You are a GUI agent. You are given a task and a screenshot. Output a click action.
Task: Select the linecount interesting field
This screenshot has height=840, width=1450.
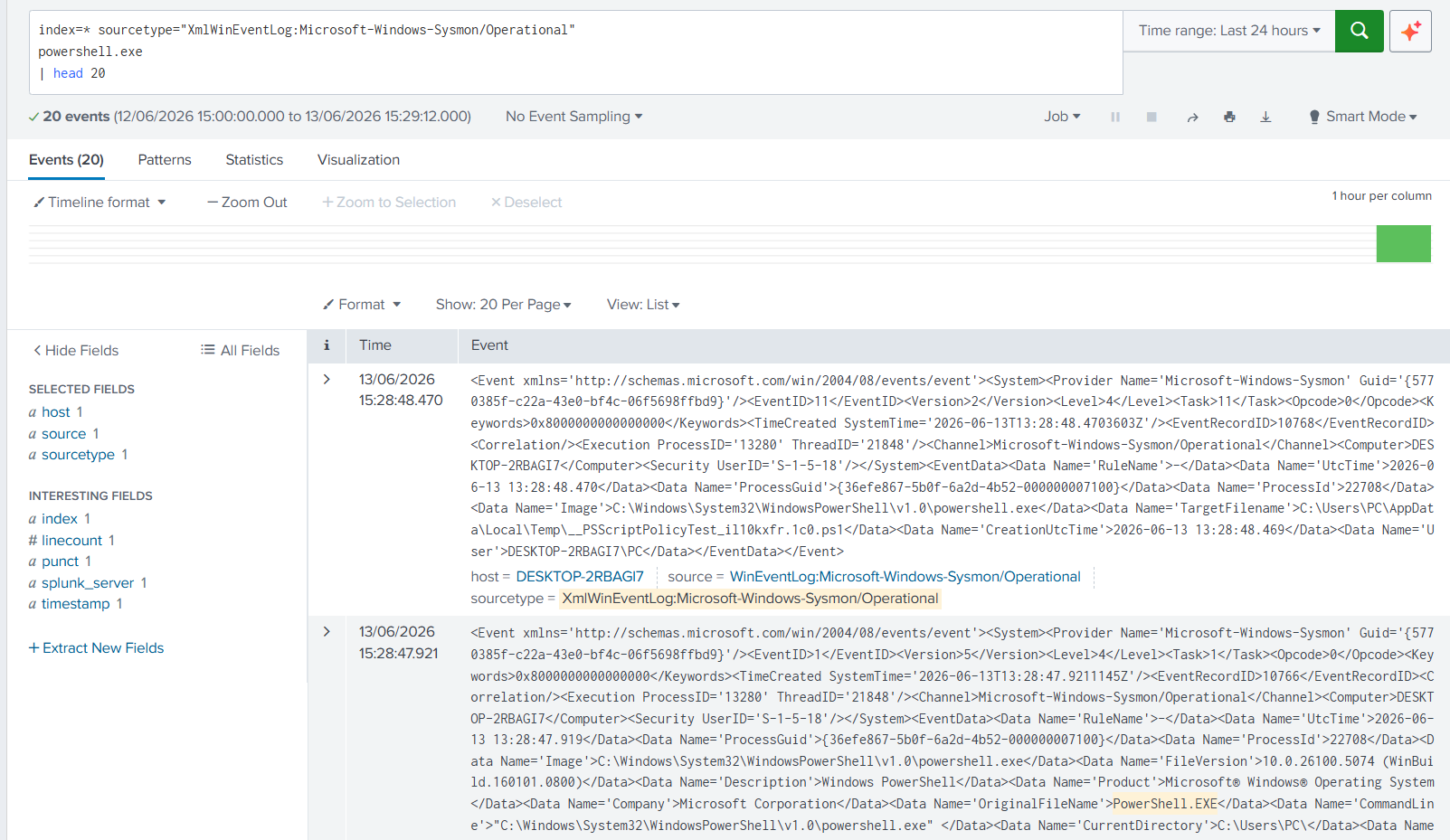coord(71,541)
